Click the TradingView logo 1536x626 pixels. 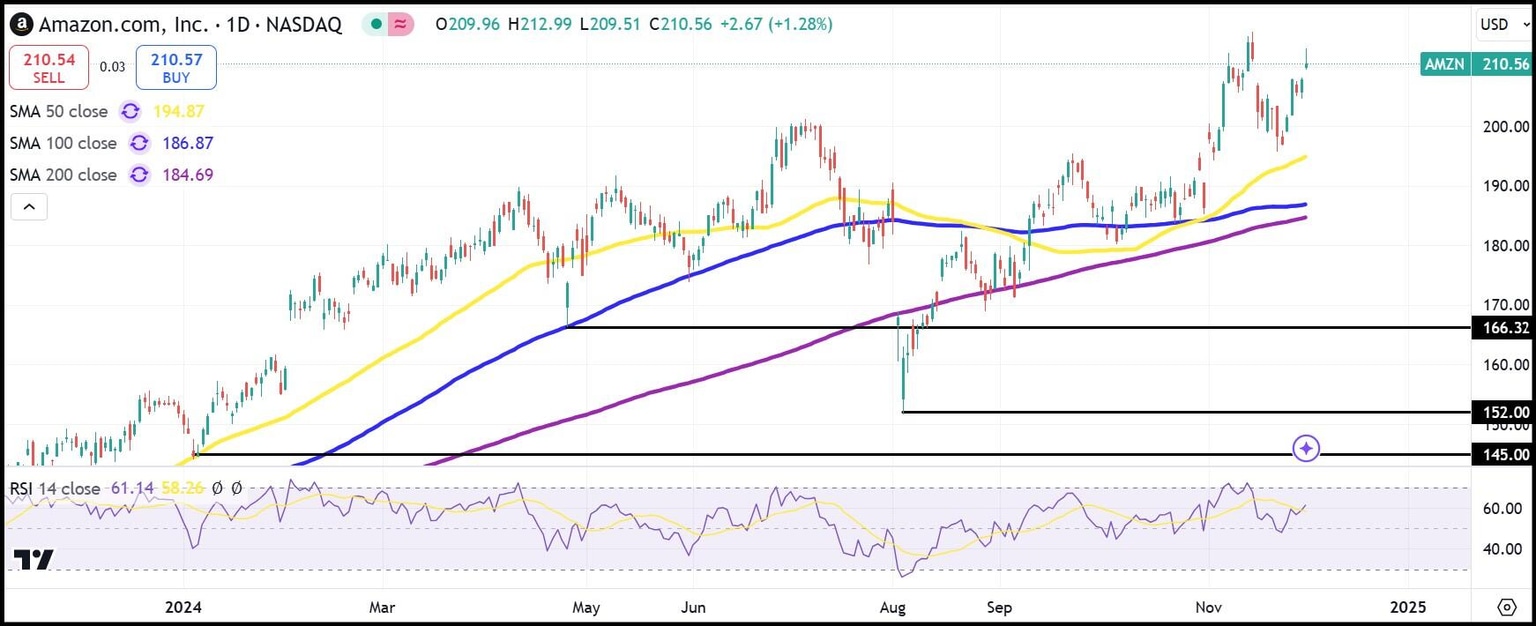point(33,560)
